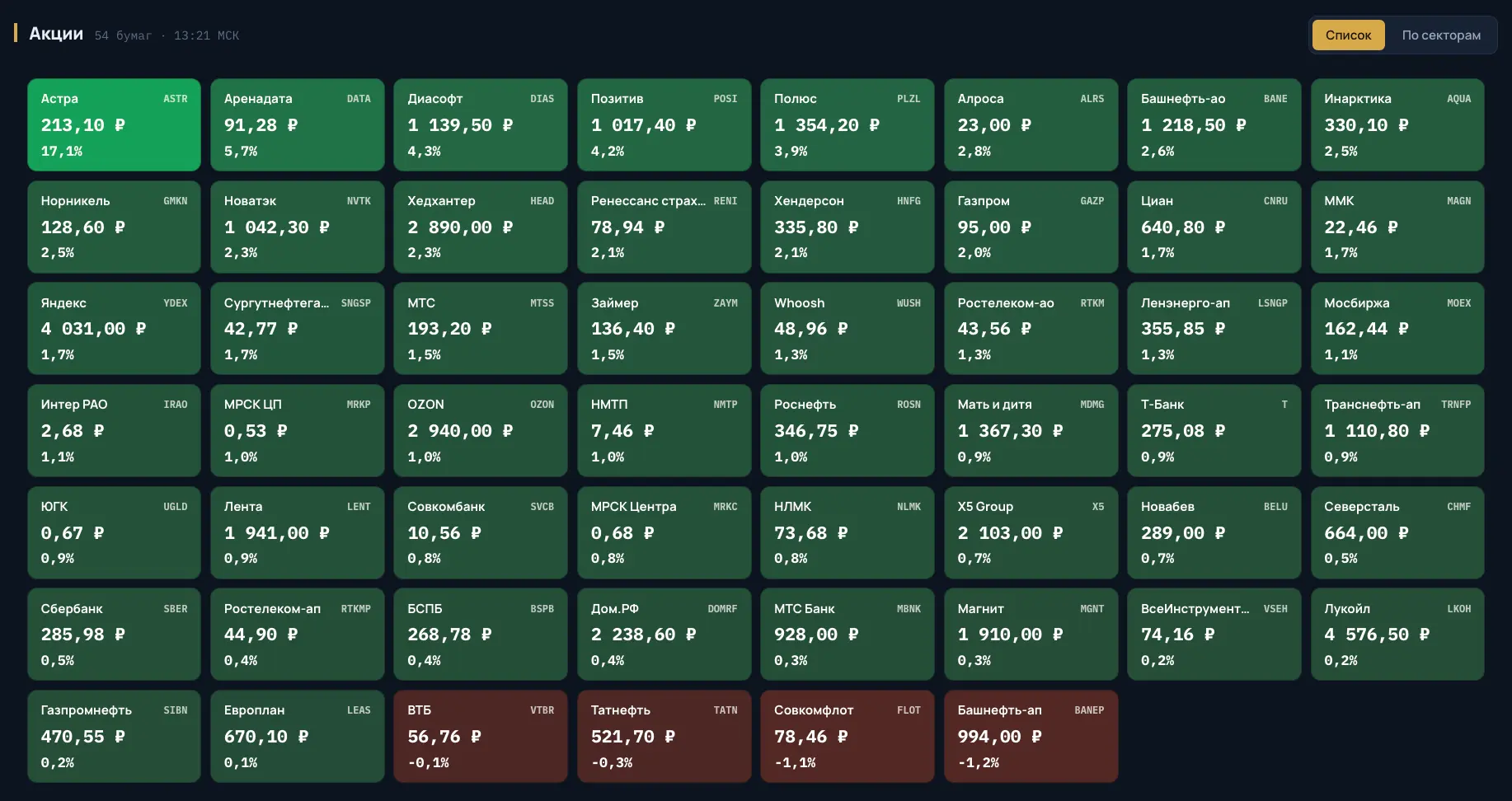Click the Полюс PLZL card
This screenshot has height=801, width=1512.
[848, 124]
